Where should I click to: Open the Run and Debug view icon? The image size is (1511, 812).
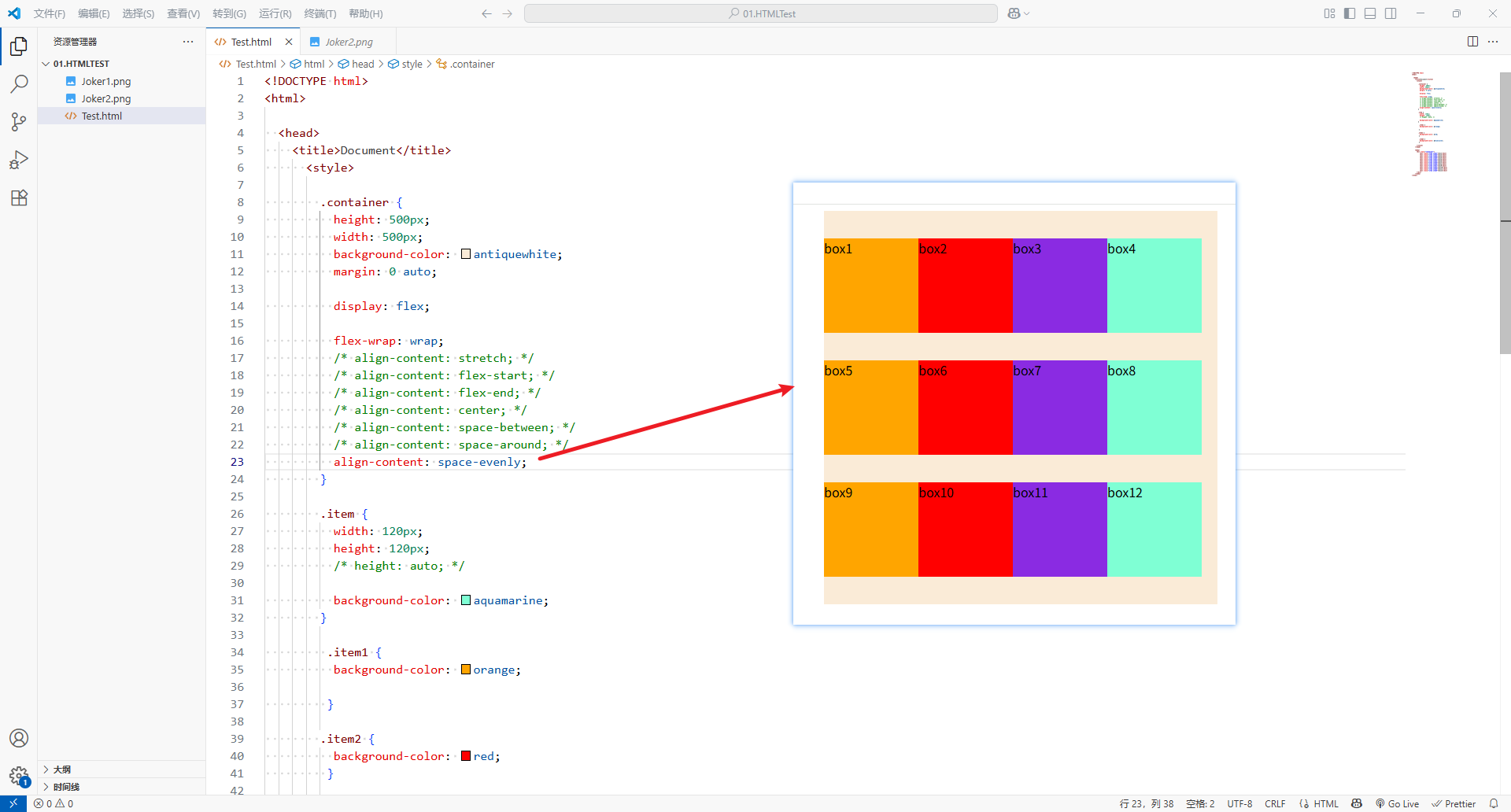[x=19, y=160]
